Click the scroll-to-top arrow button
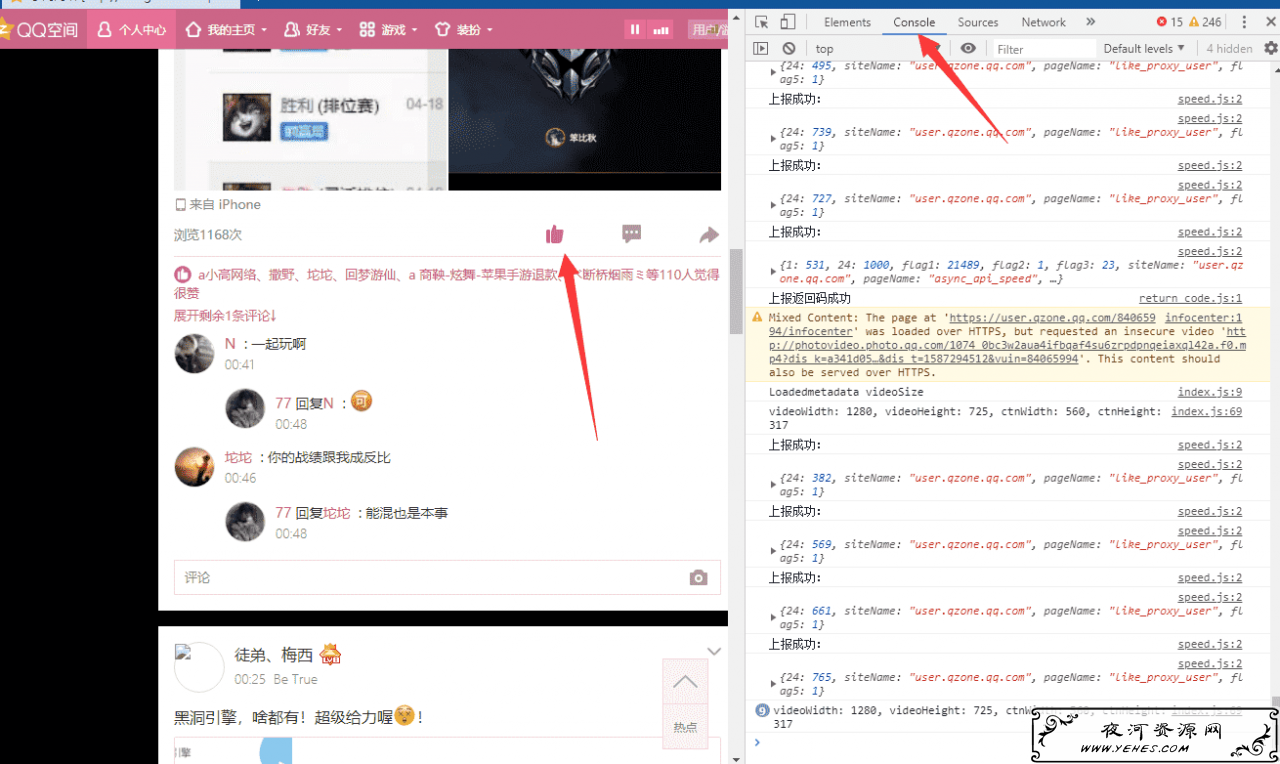1280x764 pixels. tap(685, 682)
